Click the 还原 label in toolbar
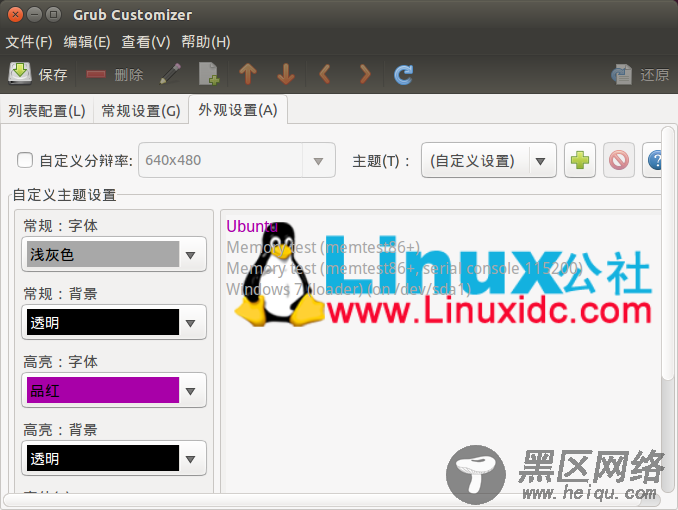Screen dimensions: 678x510 click(655, 75)
